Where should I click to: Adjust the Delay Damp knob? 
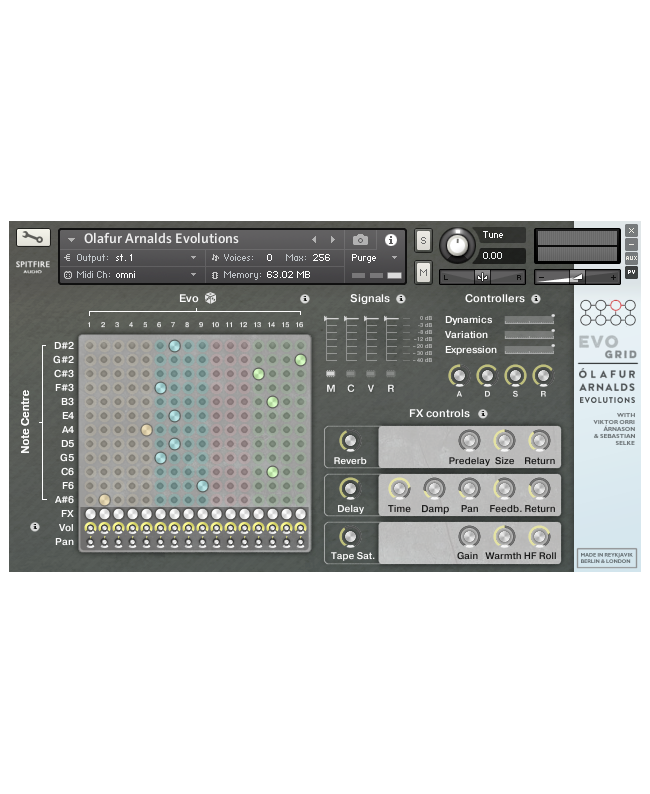click(434, 489)
